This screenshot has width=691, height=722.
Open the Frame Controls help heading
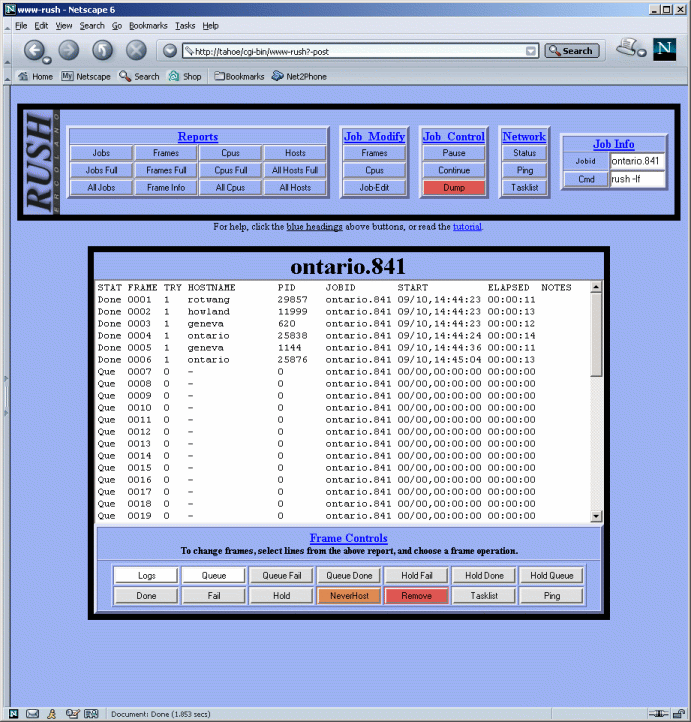click(348, 538)
